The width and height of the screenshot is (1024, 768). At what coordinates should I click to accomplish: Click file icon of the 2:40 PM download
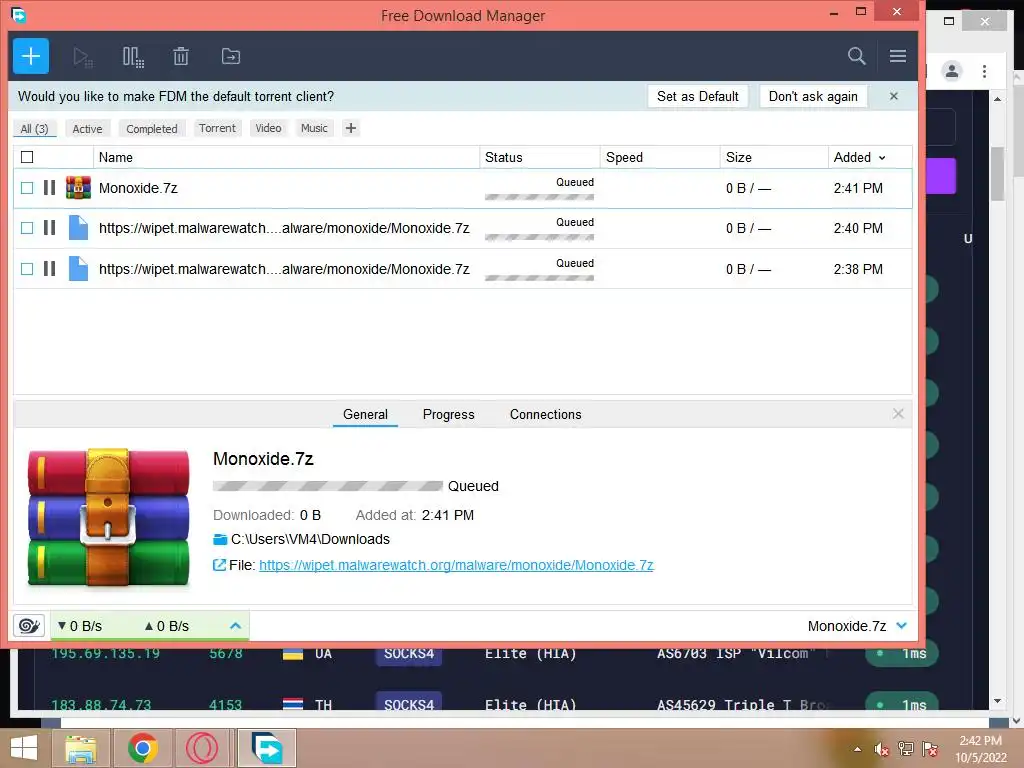[x=78, y=228]
